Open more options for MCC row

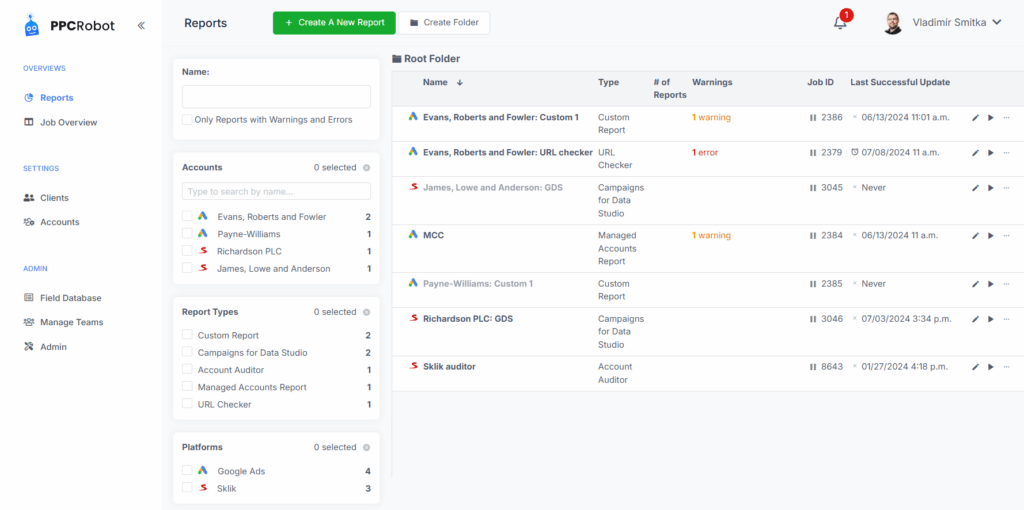click(1006, 236)
